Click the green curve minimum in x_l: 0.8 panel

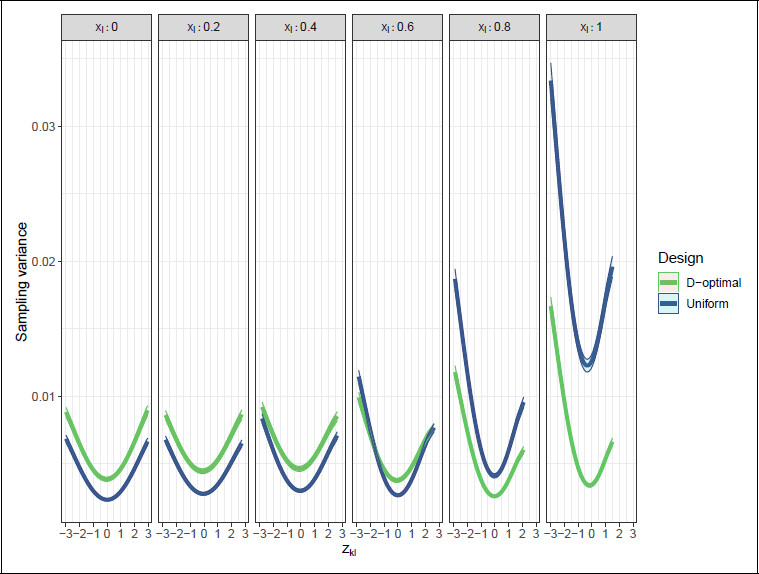click(494, 495)
